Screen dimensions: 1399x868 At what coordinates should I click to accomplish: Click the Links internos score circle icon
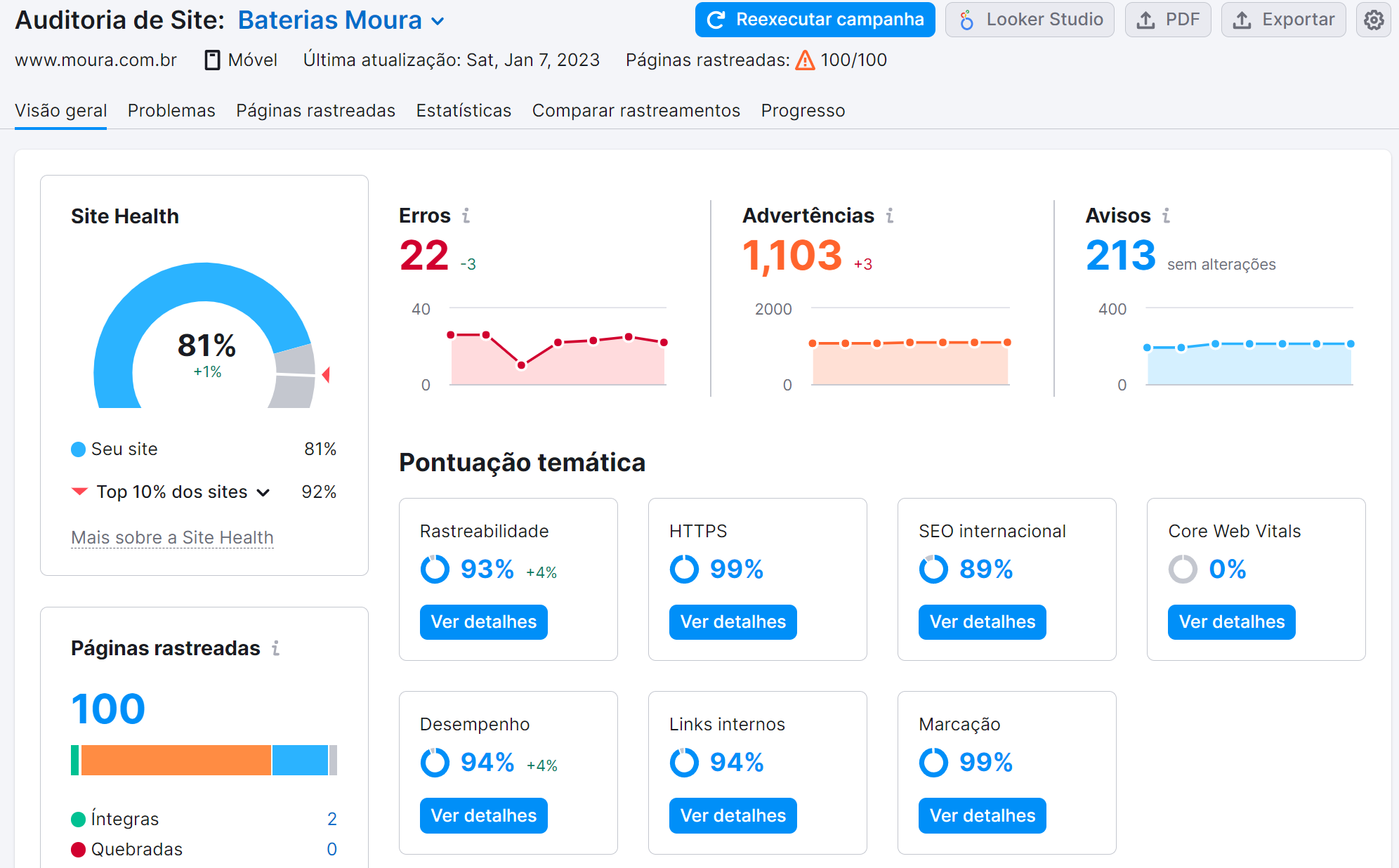(x=684, y=762)
